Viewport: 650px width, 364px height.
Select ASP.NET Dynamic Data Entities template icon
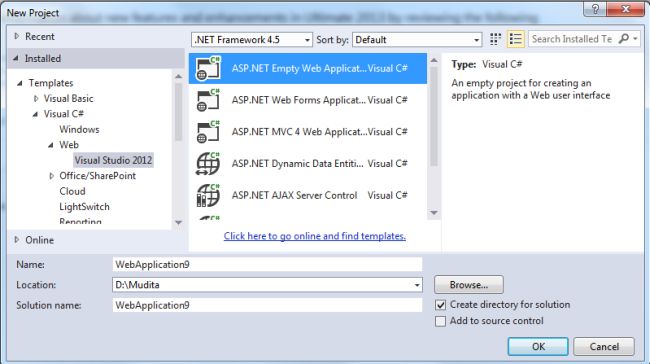pos(208,164)
